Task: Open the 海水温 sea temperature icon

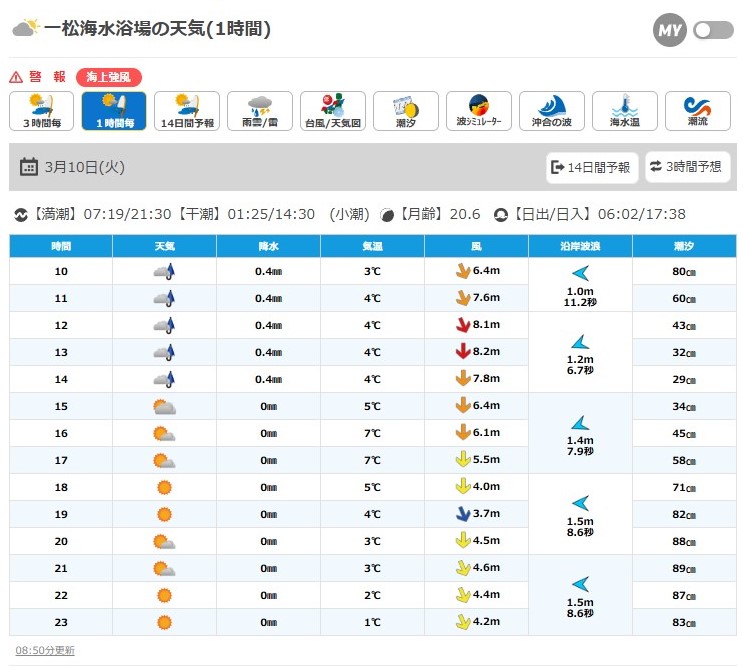Action: click(x=625, y=111)
